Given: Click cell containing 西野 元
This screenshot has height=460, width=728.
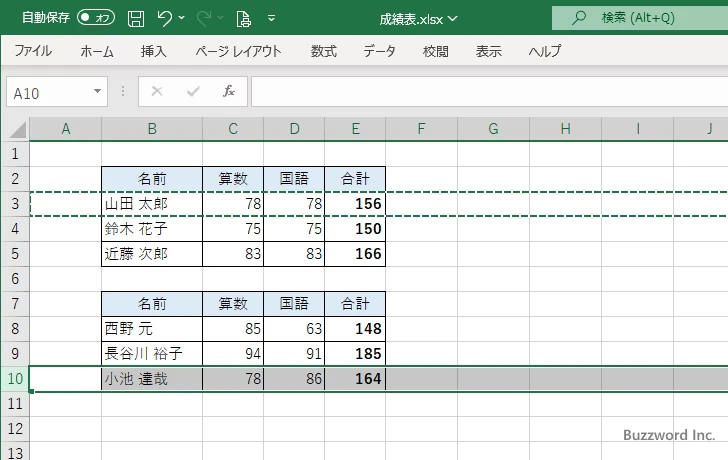Looking at the screenshot, I should click(x=152, y=329).
